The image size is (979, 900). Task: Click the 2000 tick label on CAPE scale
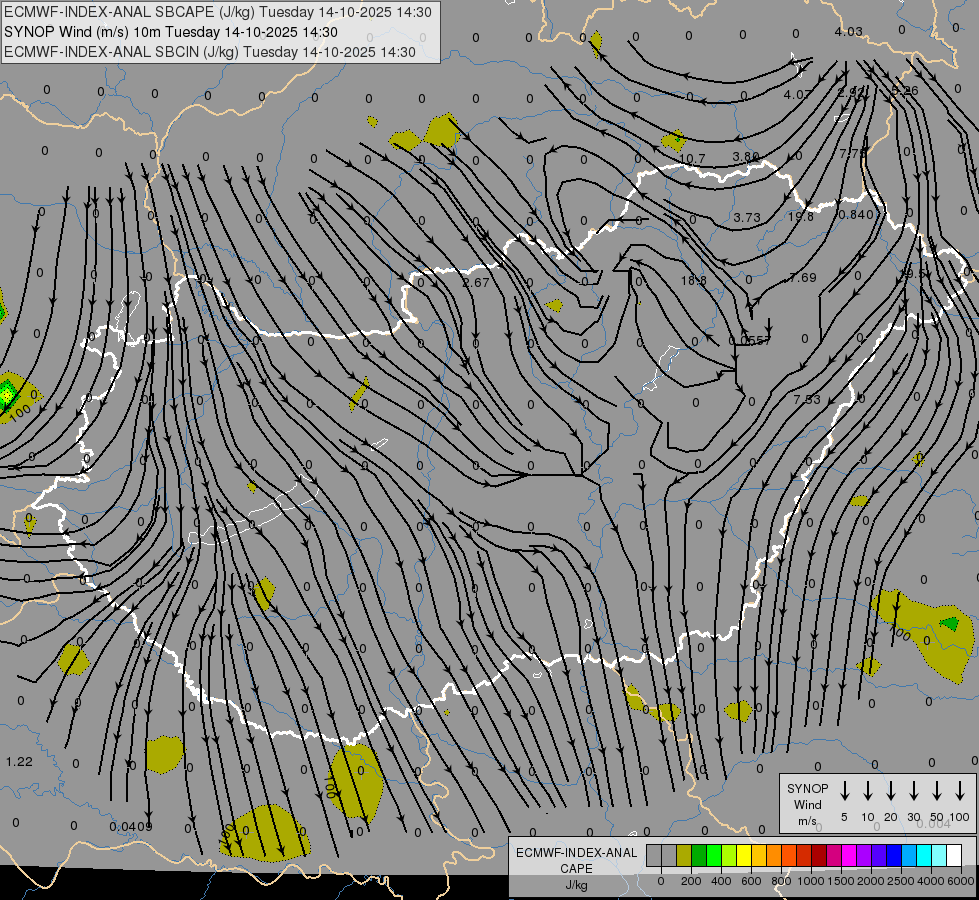click(870, 881)
